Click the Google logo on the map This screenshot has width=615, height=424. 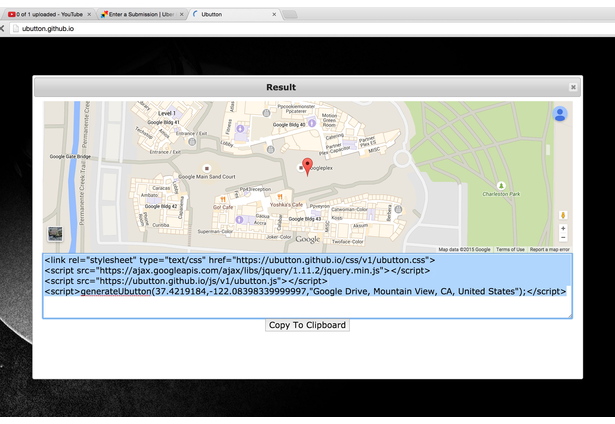tap(308, 239)
